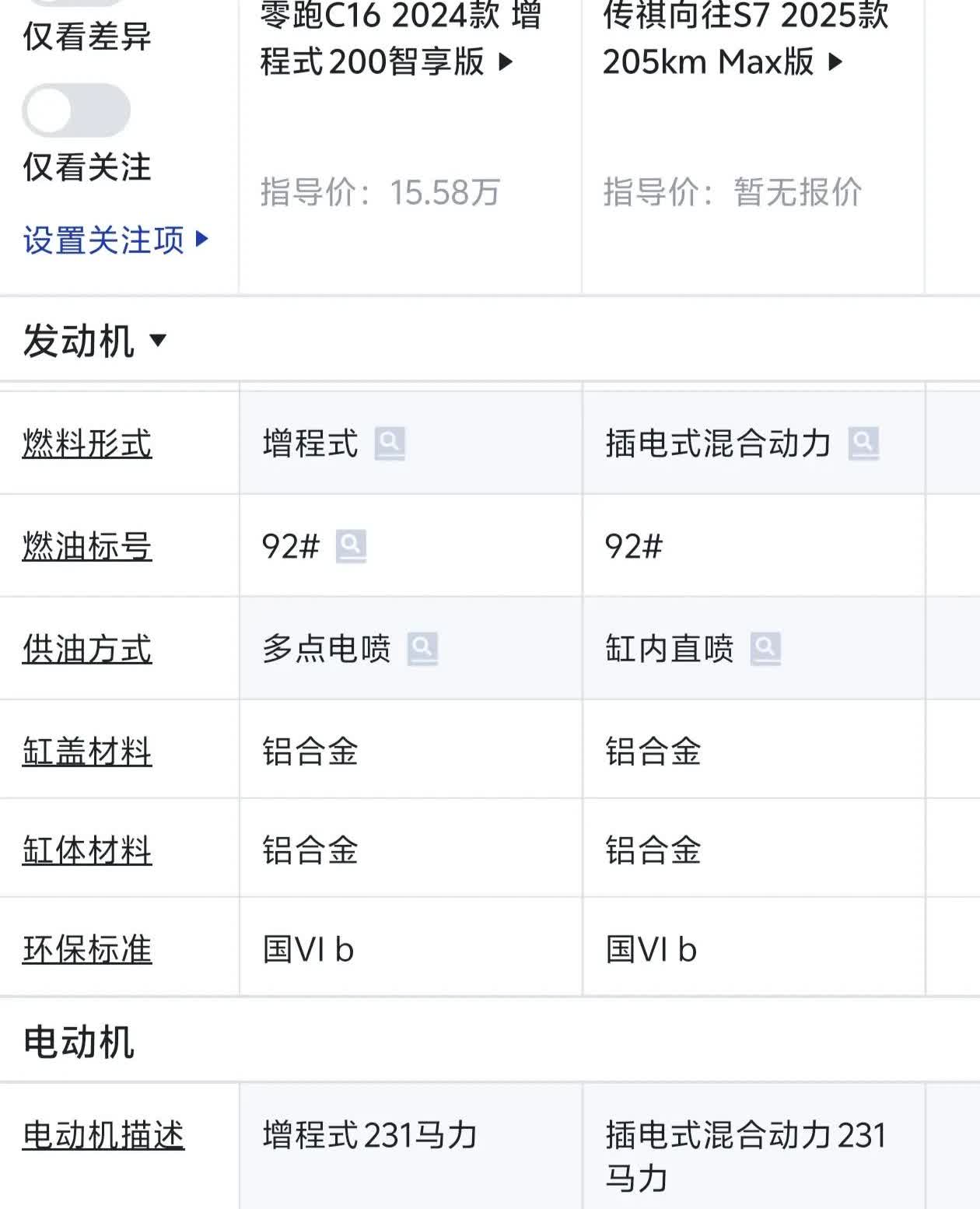Open 环保标准 parameter explanation
980x1209 pixels.
(x=87, y=949)
